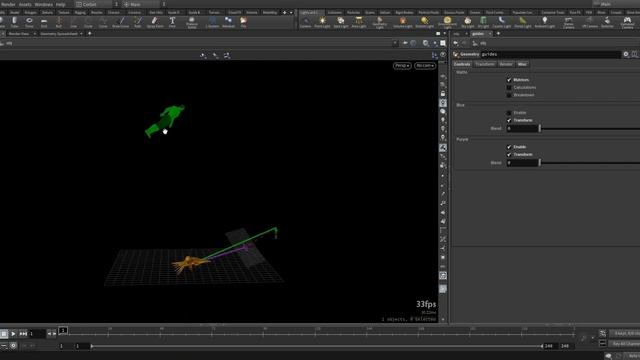Image resolution: width=640 pixels, height=360 pixels.
Task: Create a Stereo Camera from the shelf
Action: (x=569, y=22)
